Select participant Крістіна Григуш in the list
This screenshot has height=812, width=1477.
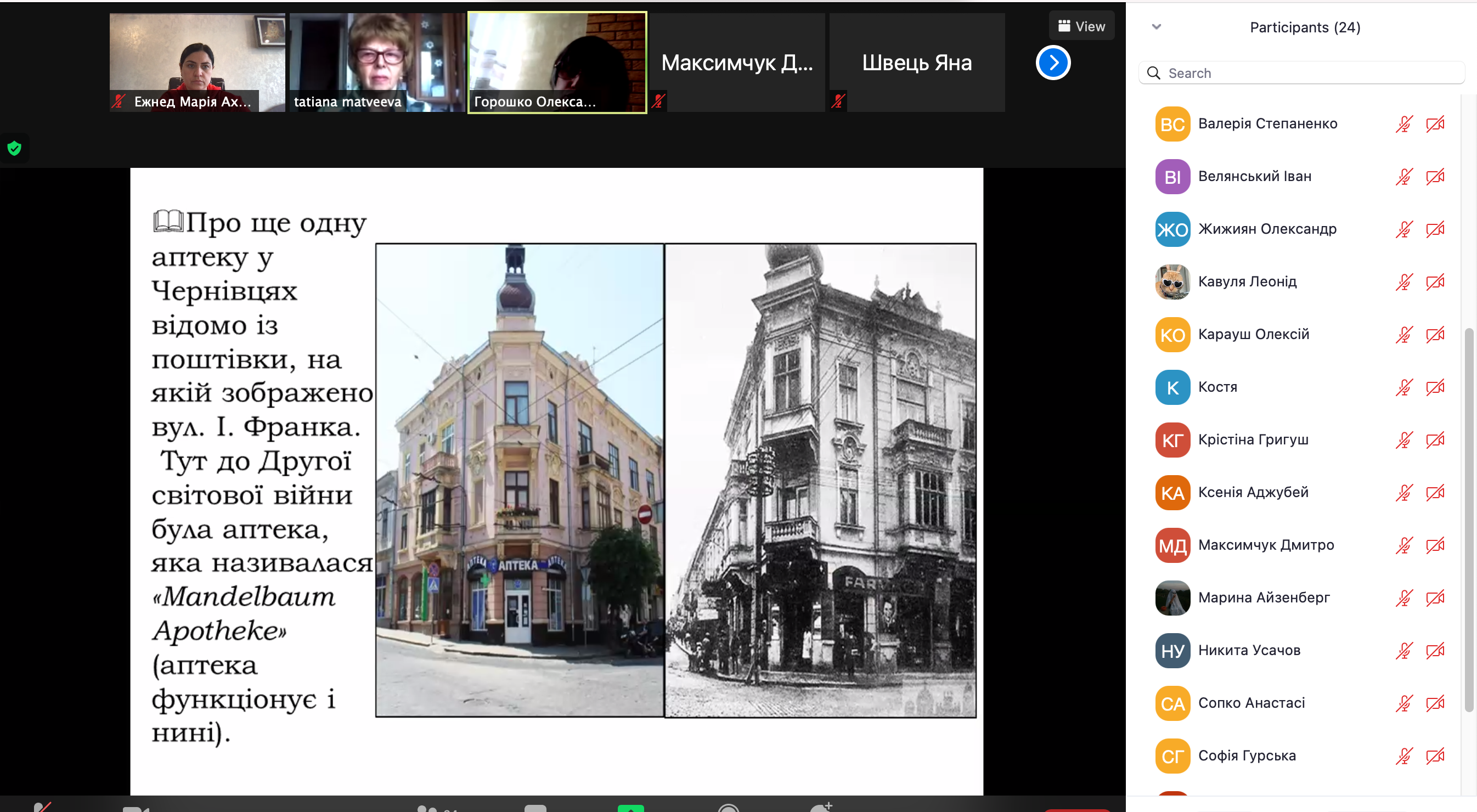tap(1253, 440)
